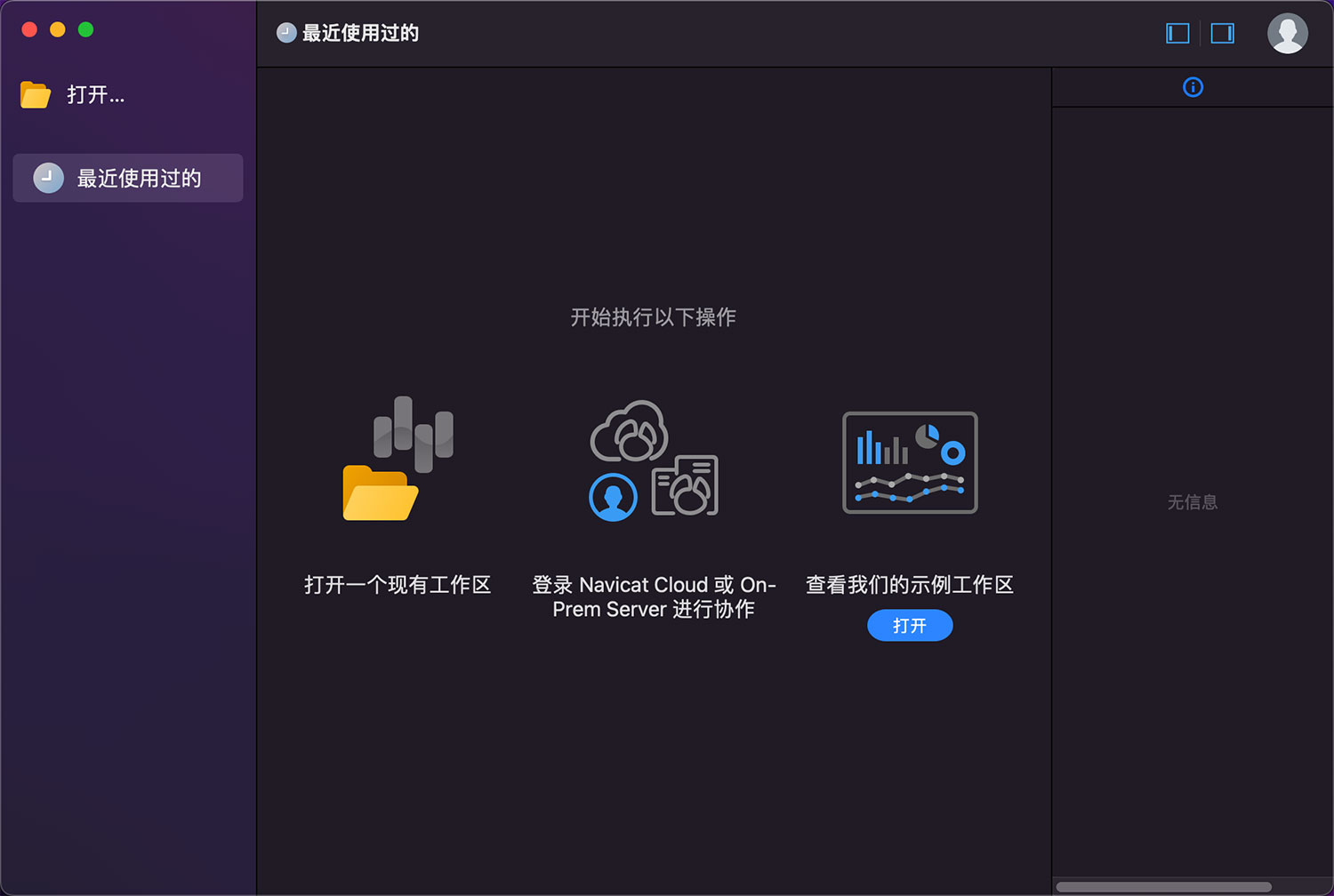Toggle the left sidebar panel visibility
The width and height of the screenshot is (1334, 896).
click(x=1177, y=34)
